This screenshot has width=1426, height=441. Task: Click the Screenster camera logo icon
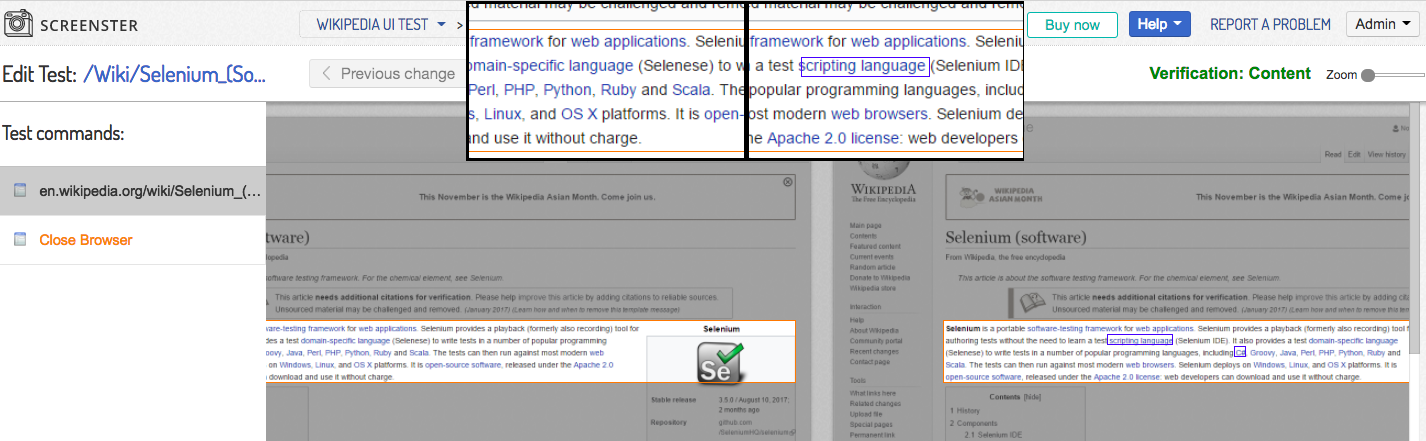point(17,25)
